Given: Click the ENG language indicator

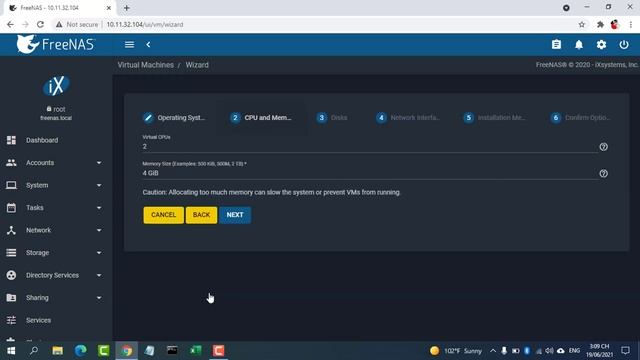Looking at the screenshot, I should (x=574, y=351).
